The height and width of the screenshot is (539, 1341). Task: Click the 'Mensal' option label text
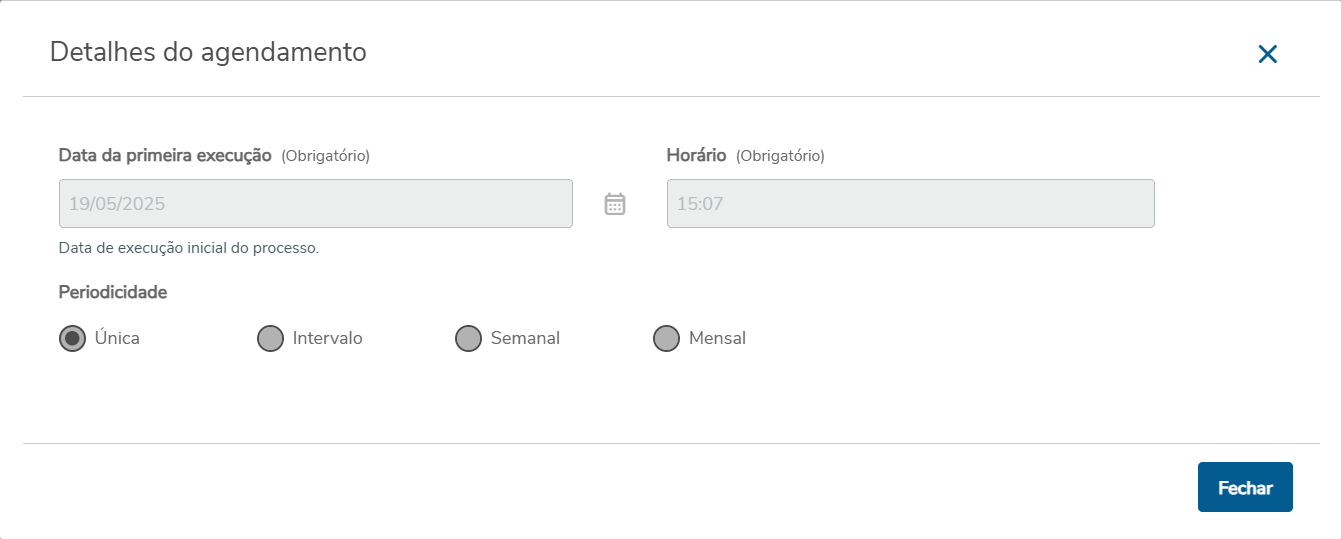click(x=717, y=338)
